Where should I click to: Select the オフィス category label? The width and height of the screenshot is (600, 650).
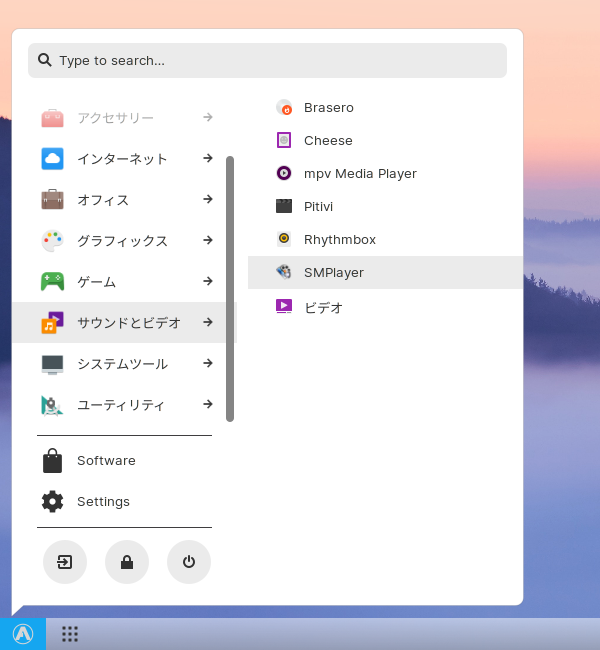pyautogui.click(x=103, y=200)
